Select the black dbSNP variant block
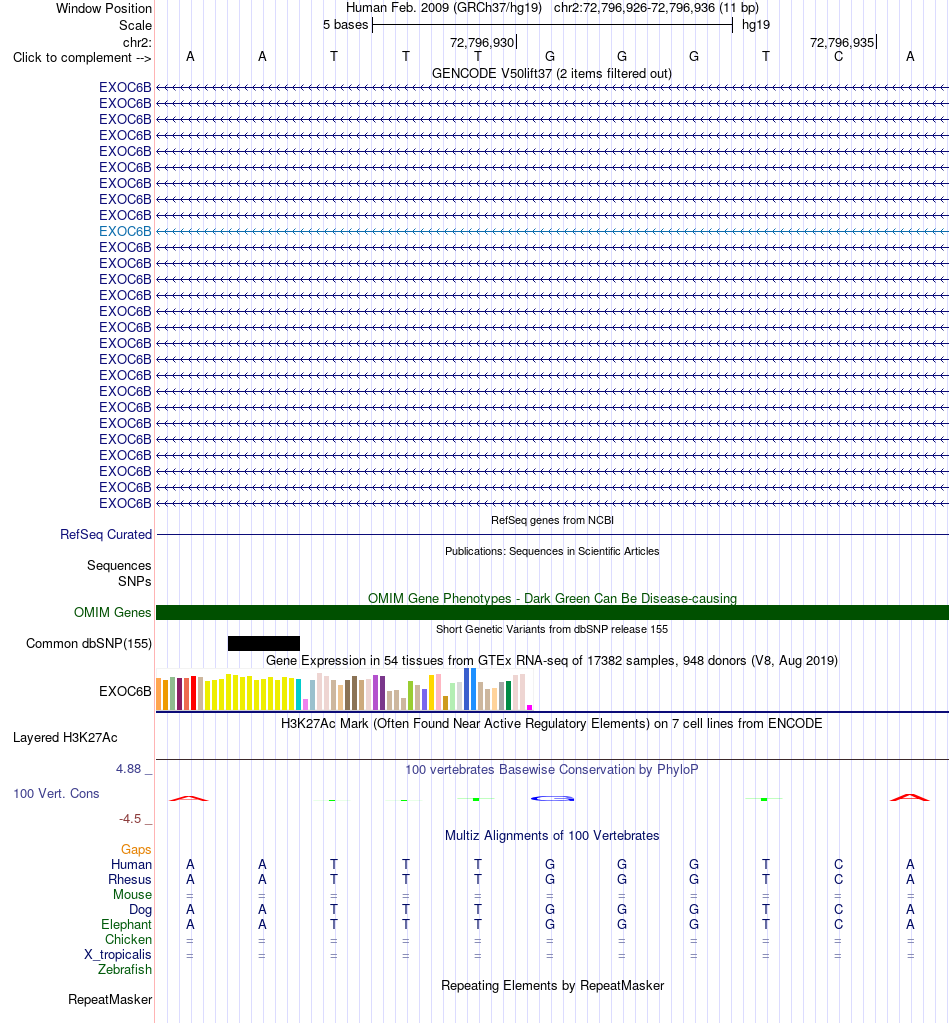 coord(264,643)
